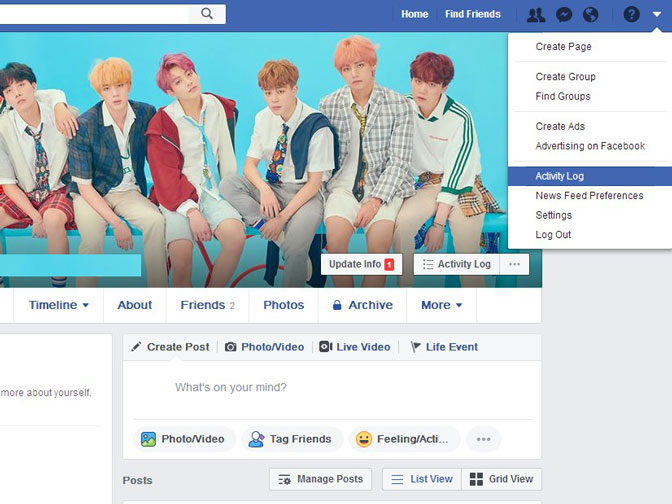Image resolution: width=672 pixels, height=504 pixels.
Task: Click the grid squares icon in Grid View
Action: click(x=476, y=479)
